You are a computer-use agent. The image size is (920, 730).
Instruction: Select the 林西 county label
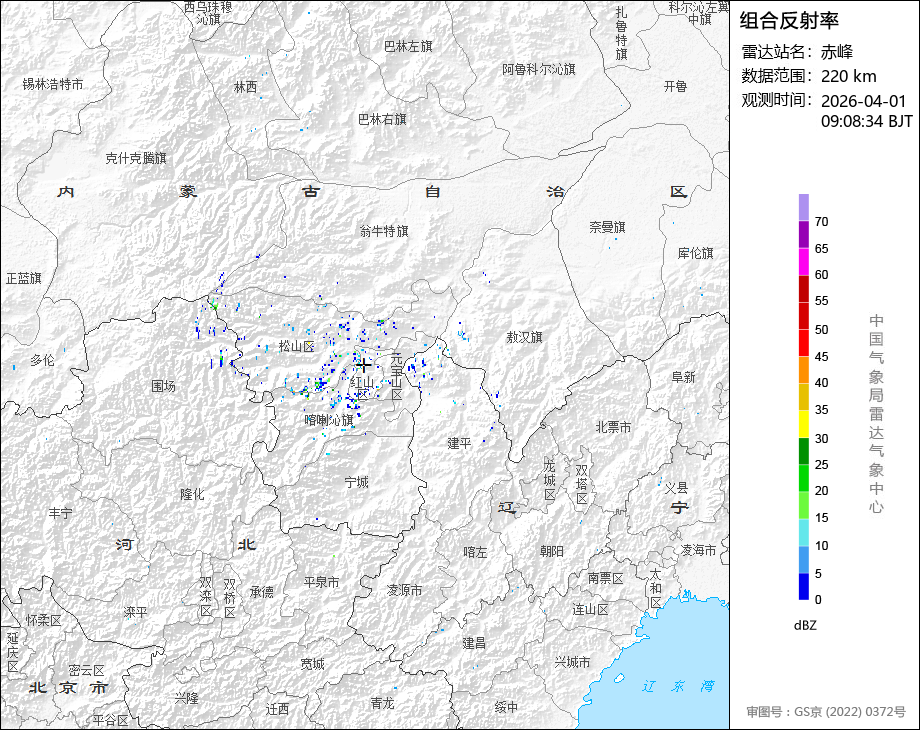pos(245,87)
